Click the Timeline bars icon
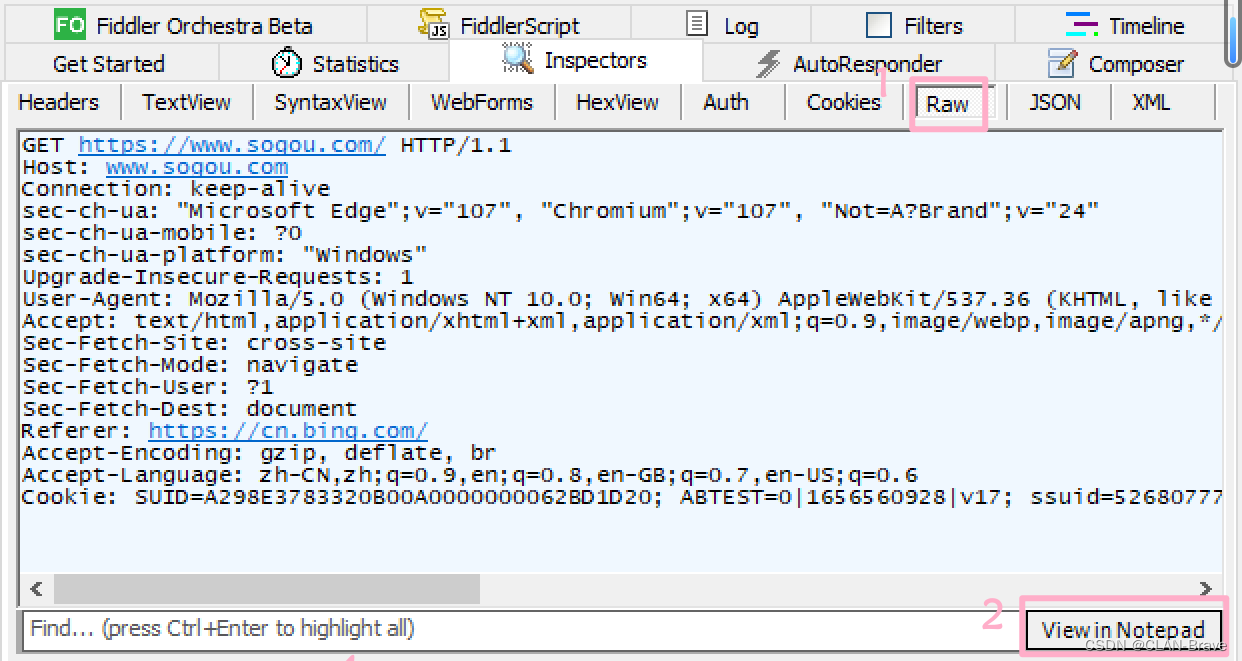Viewport: 1242px width, 661px height. tap(1081, 25)
